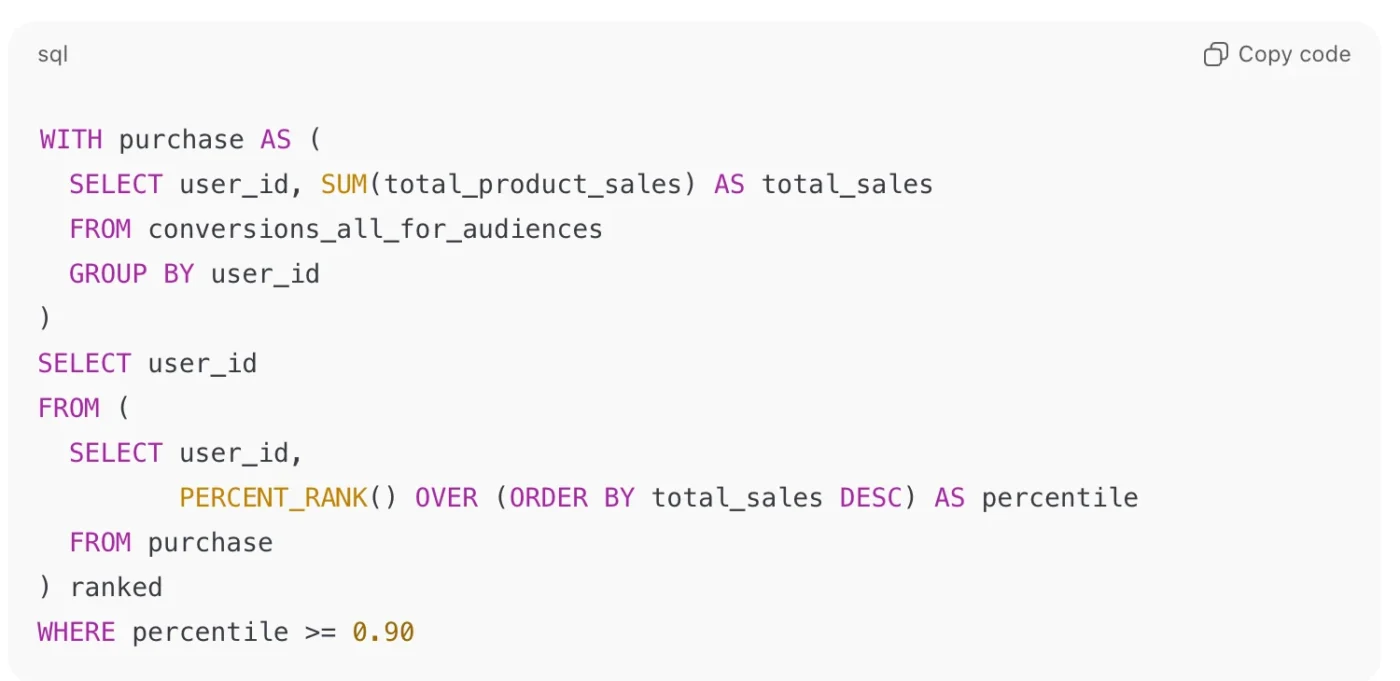Click the ORDER BY clause keyword
The width and height of the screenshot is (1400, 681).
[x=572, y=497]
